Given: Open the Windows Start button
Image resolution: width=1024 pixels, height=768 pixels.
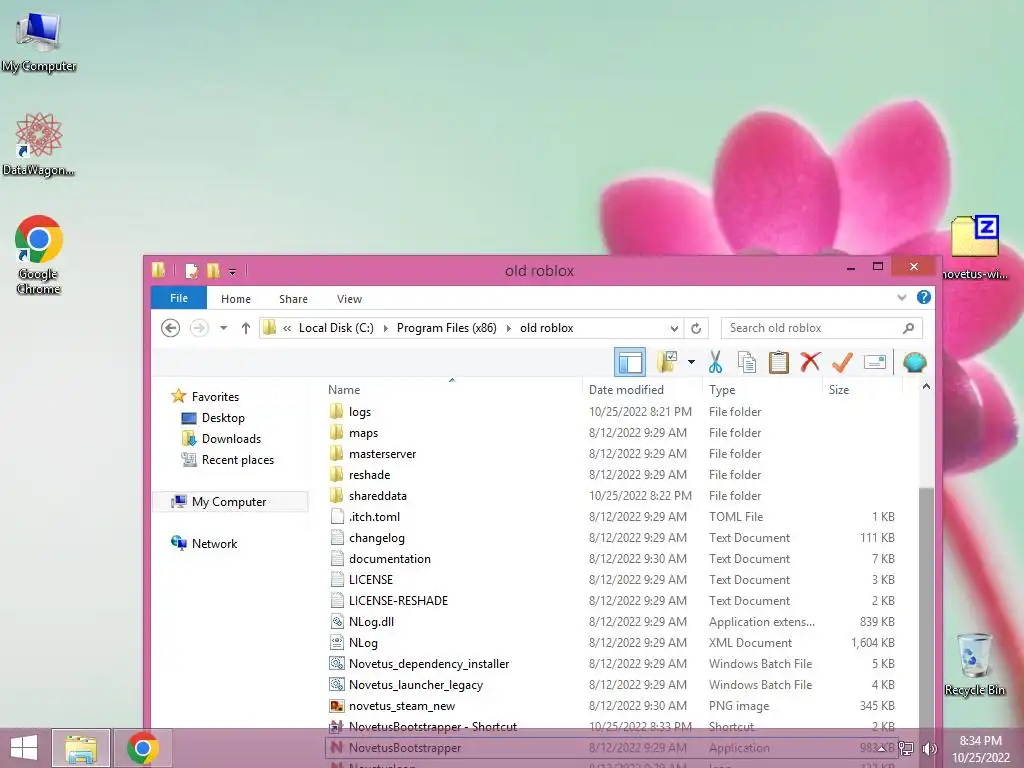Looking at the screenshot, I should 24,748.
